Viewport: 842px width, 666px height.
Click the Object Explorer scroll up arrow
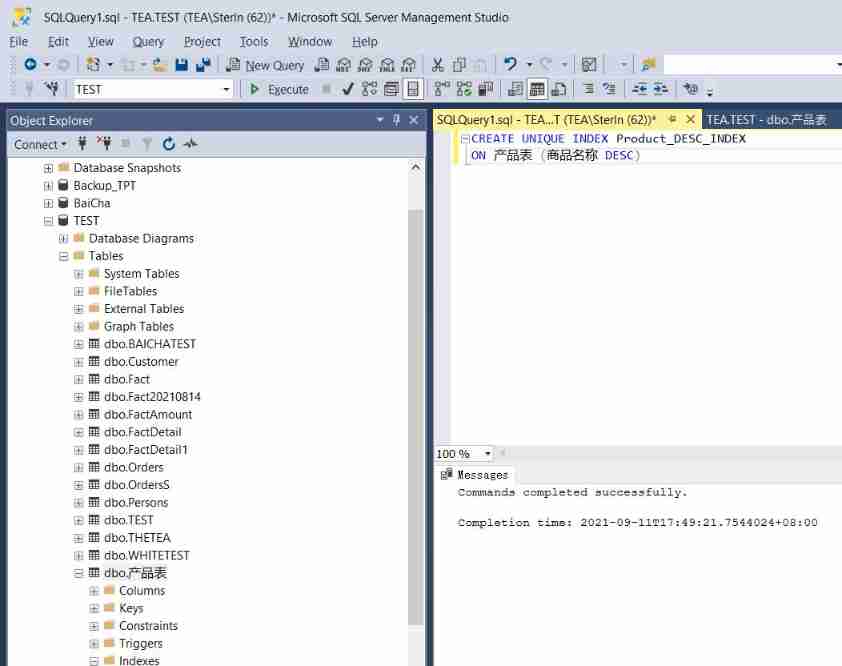tap(416, 168)
